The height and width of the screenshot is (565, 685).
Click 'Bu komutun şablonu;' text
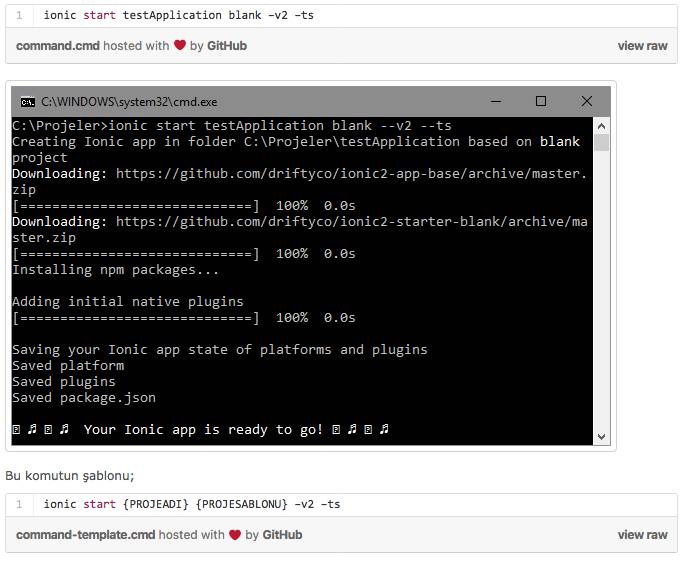70,475
